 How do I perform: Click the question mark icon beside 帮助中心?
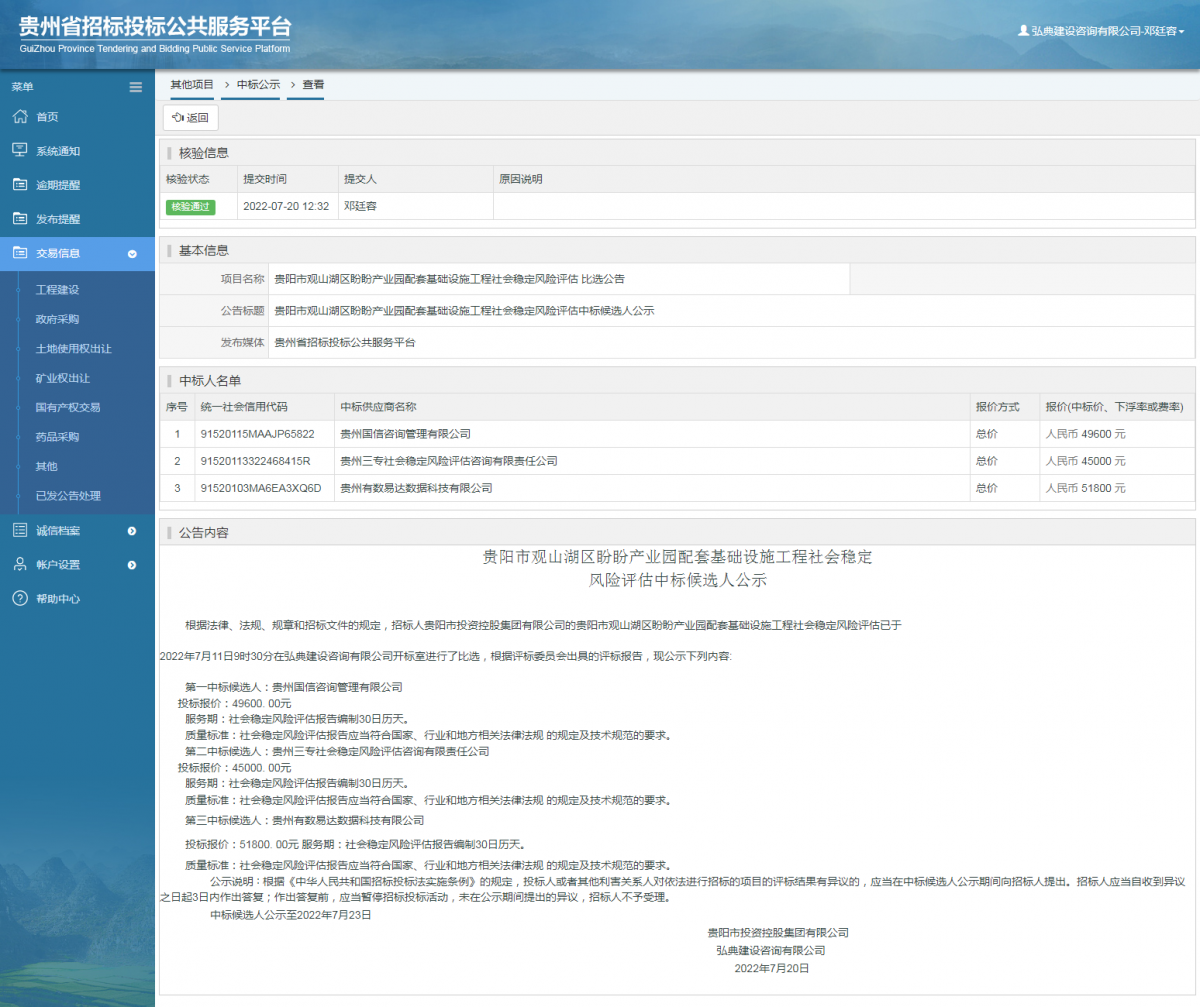tap(20, 598)
